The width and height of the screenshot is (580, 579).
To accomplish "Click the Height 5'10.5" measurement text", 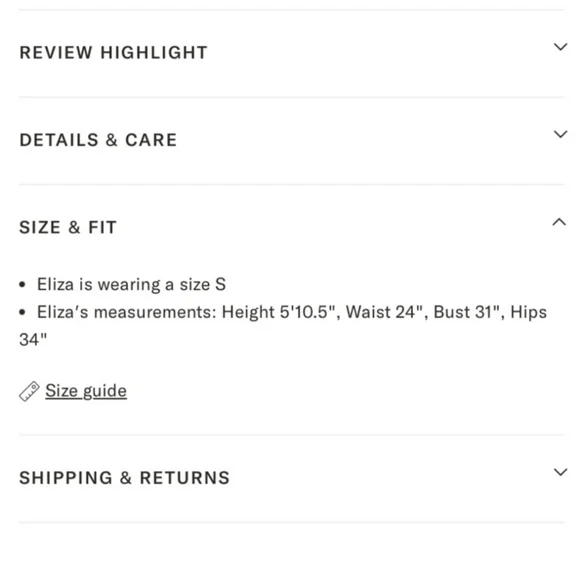I will point(280,312).
